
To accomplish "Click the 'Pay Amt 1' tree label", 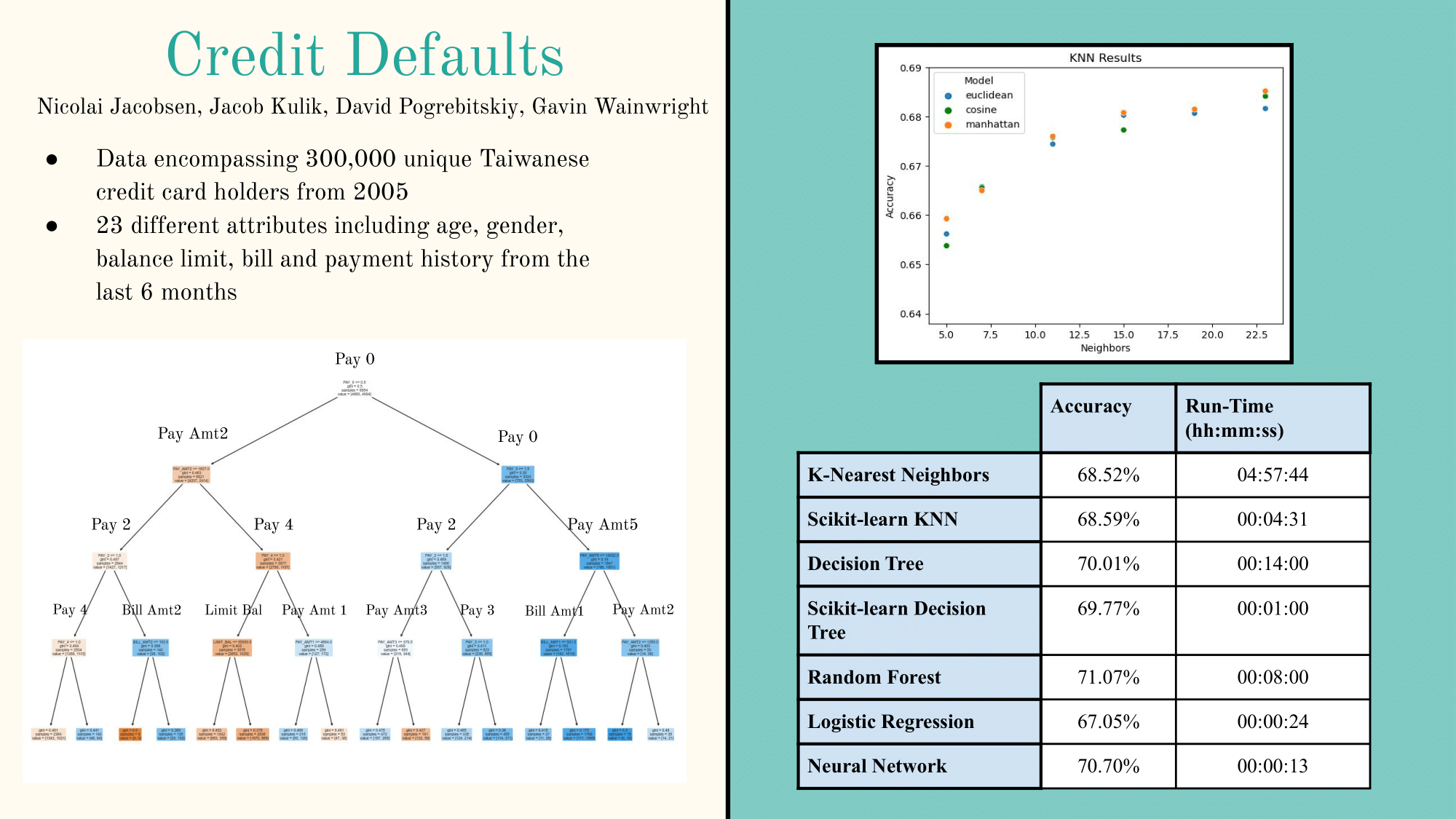I will point(314,610).
